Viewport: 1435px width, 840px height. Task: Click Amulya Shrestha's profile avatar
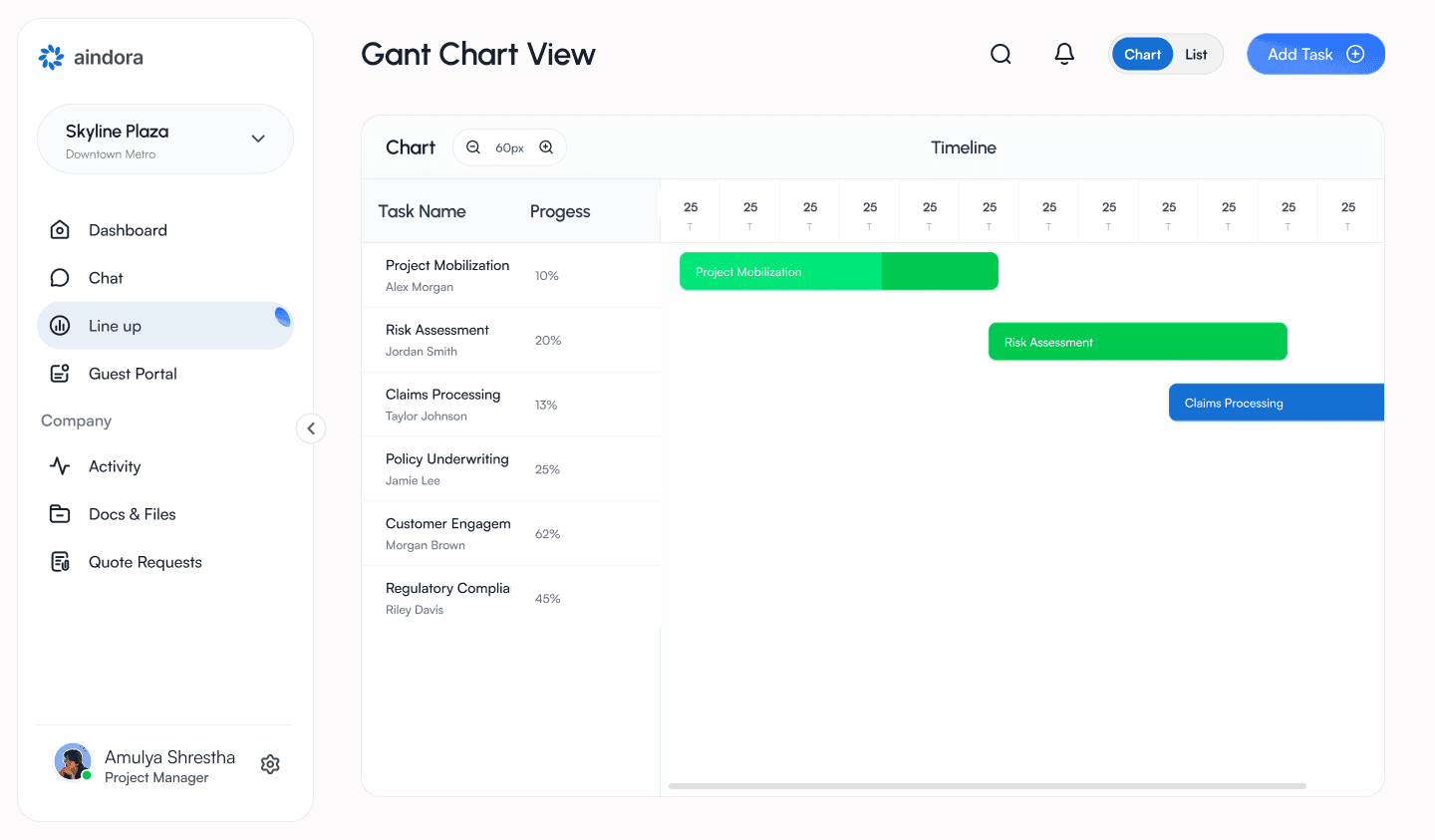(x=73, y=762)
